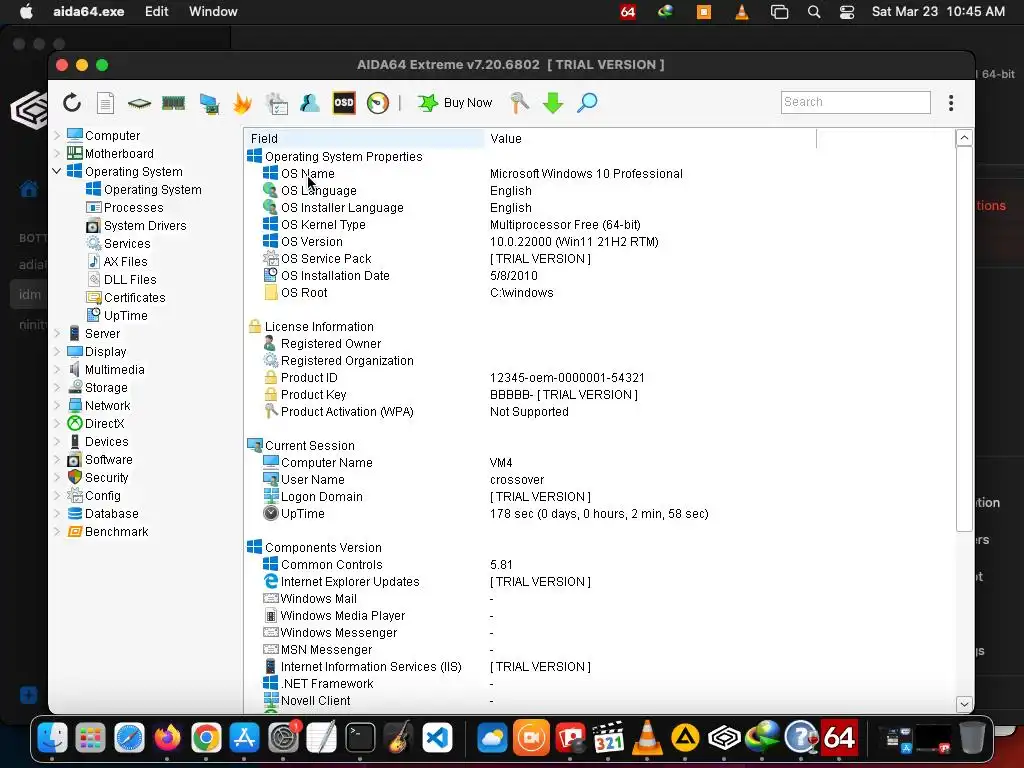This screenshot has height=768, width=1024.
Task: Focus the Search input field
Action: coord(856,102)
